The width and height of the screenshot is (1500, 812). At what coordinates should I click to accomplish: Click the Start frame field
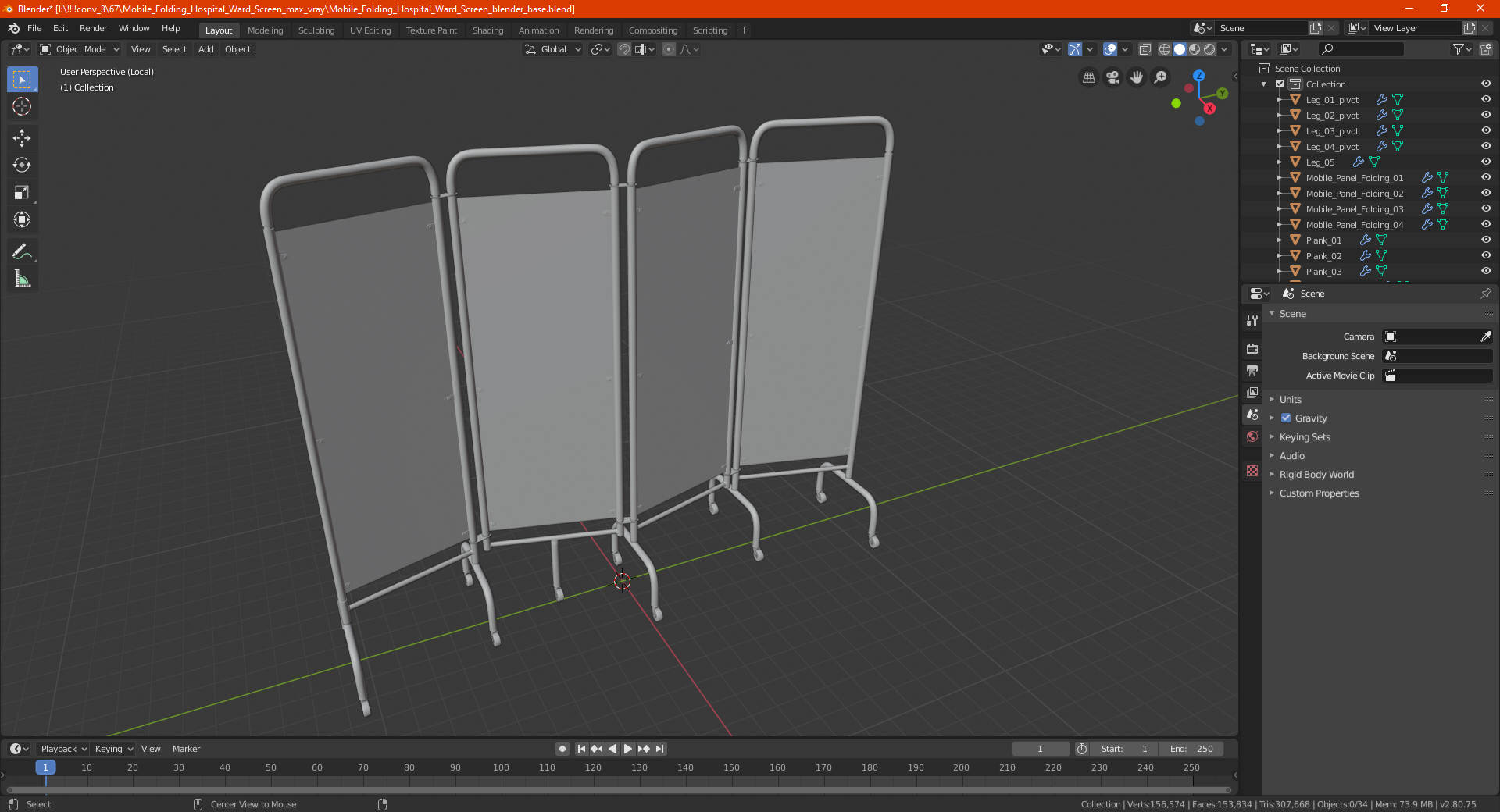1124,749
